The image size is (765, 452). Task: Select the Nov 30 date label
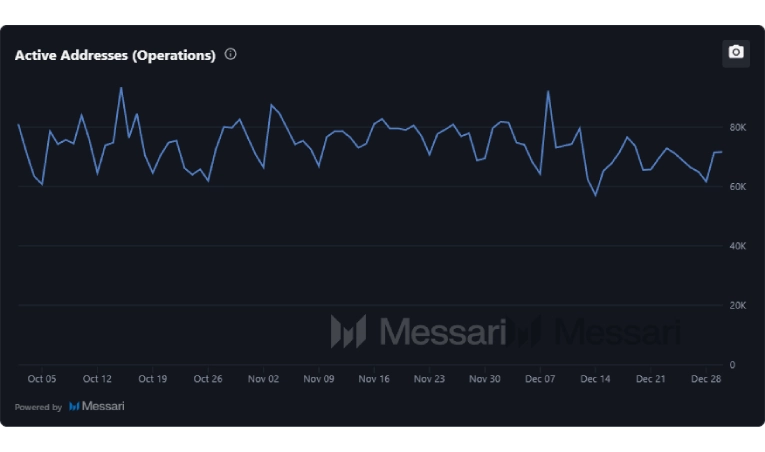(x=484, y=379)
